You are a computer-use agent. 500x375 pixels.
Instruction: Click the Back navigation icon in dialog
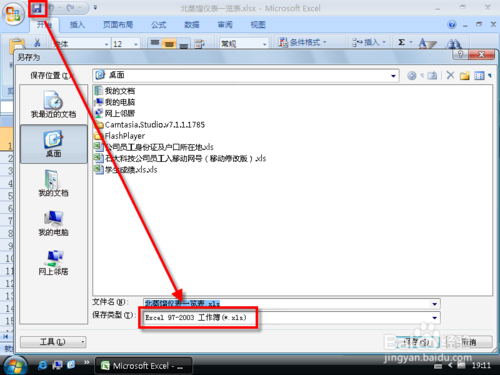[412, 76]
